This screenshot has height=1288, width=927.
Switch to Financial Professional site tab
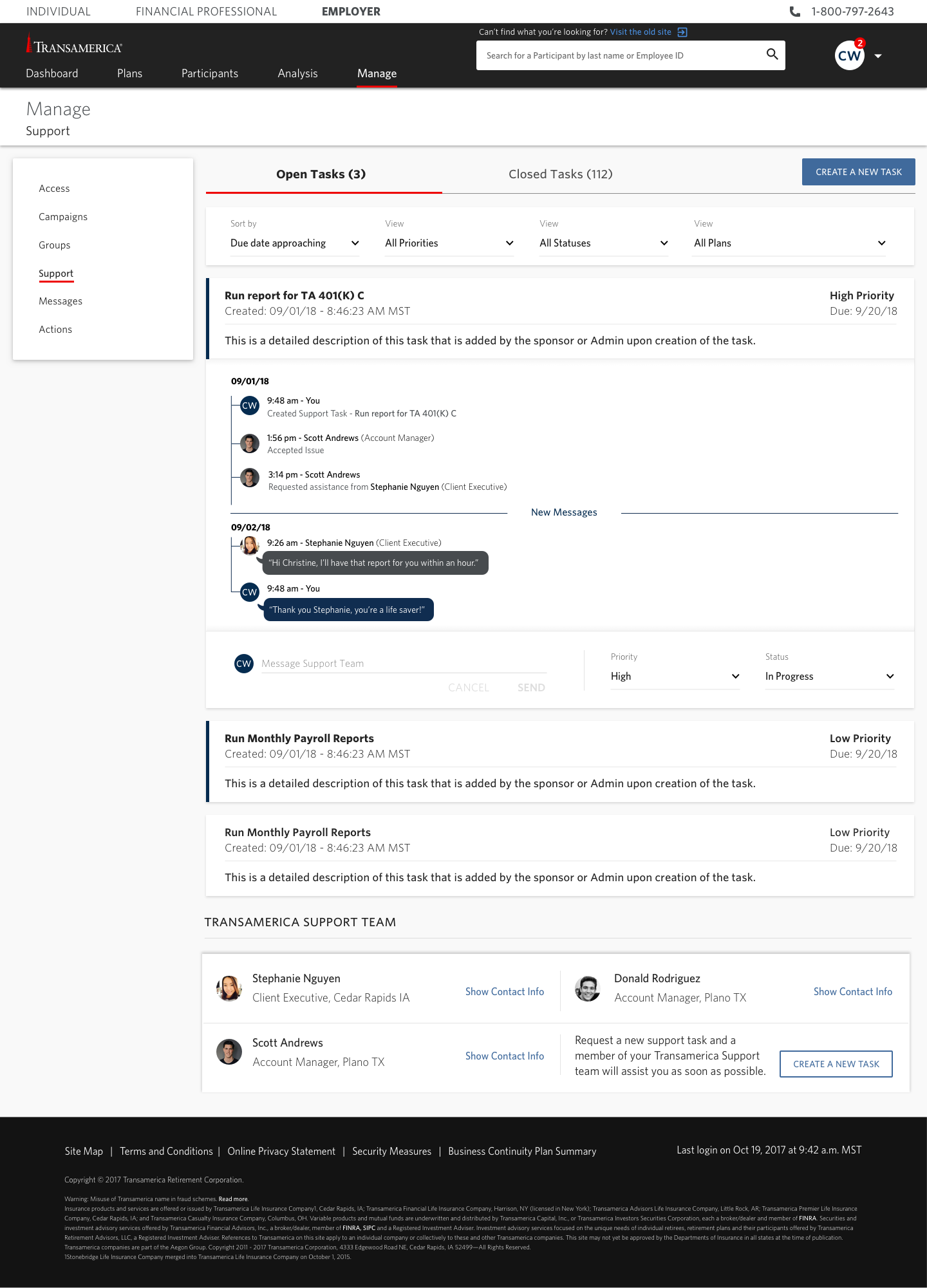tap(206, 12)
